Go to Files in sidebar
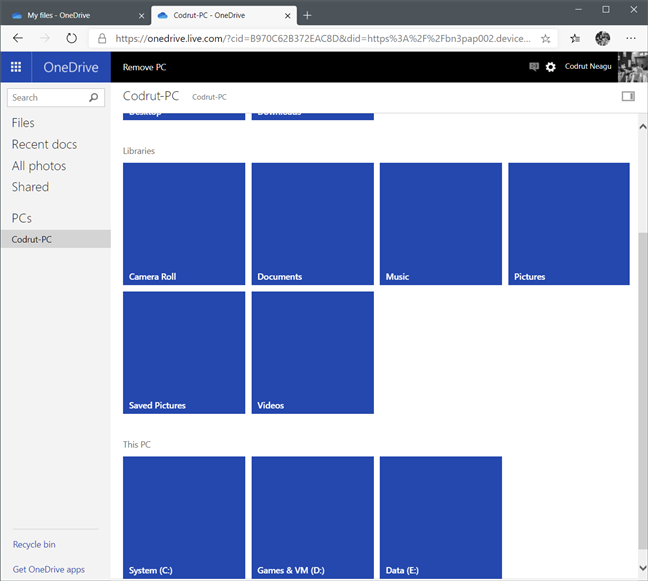Viewport: 648px width, 581px height. point(23,123)
